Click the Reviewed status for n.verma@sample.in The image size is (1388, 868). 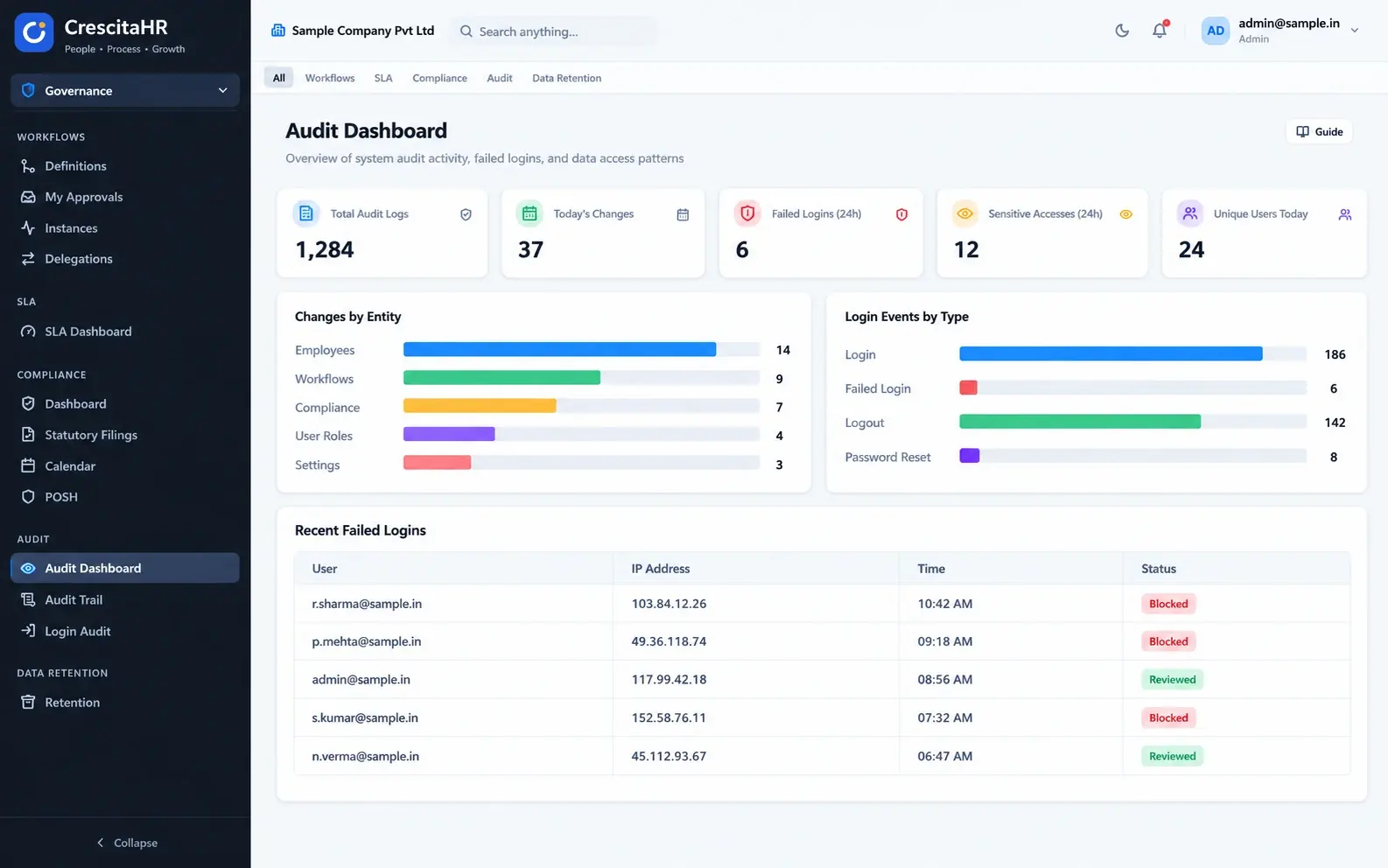1172,756
